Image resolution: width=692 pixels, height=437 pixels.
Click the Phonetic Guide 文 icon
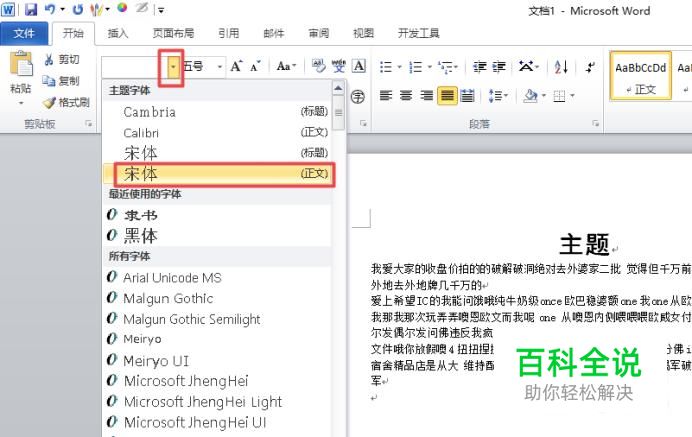pos(338,67)
